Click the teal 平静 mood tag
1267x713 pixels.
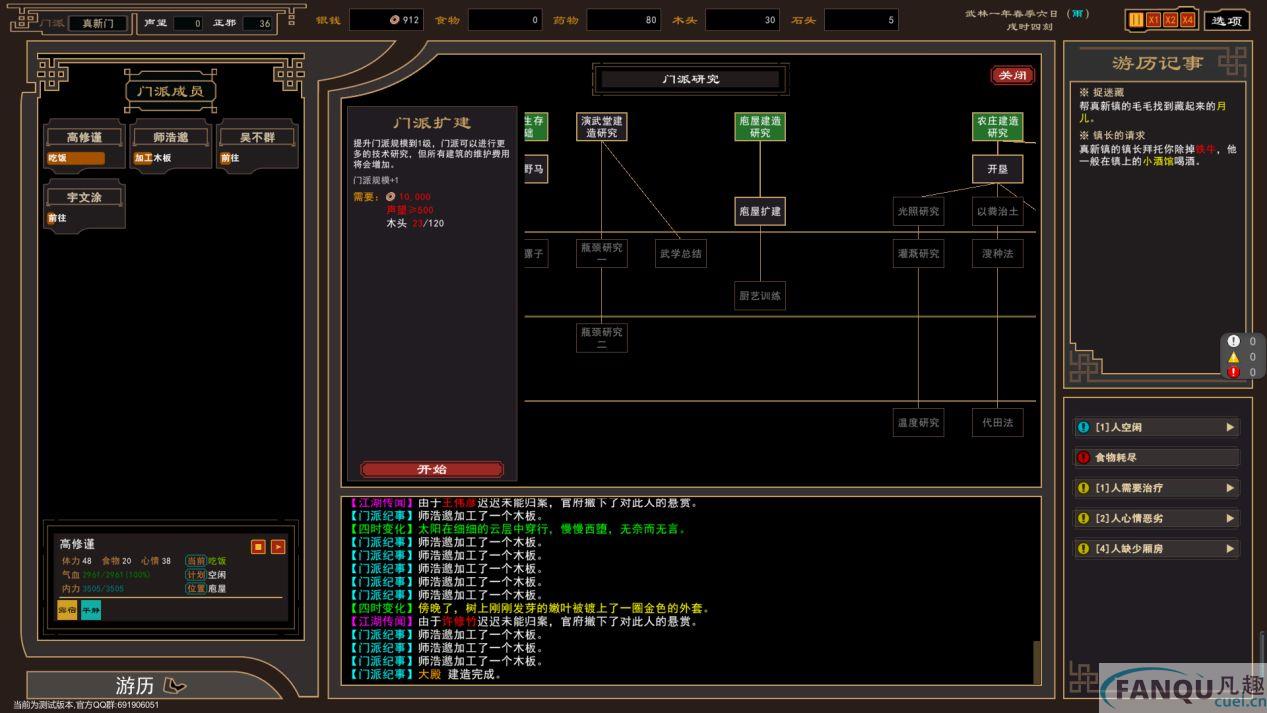point(91,610)
